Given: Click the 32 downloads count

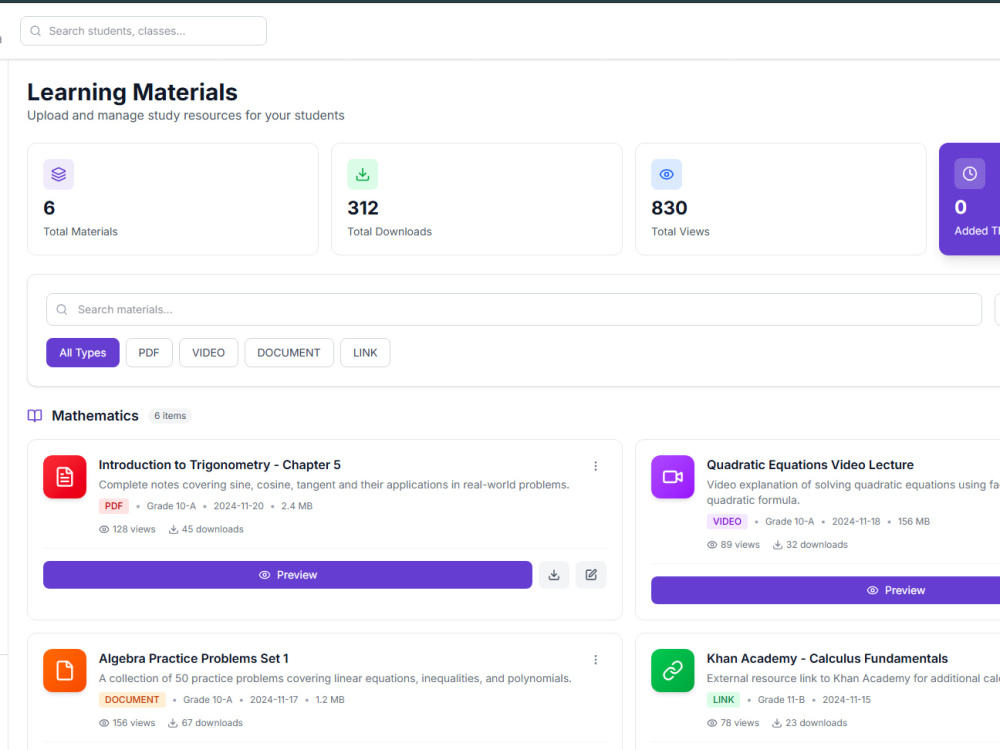Looking at the screenshot, I should point(811,545).
